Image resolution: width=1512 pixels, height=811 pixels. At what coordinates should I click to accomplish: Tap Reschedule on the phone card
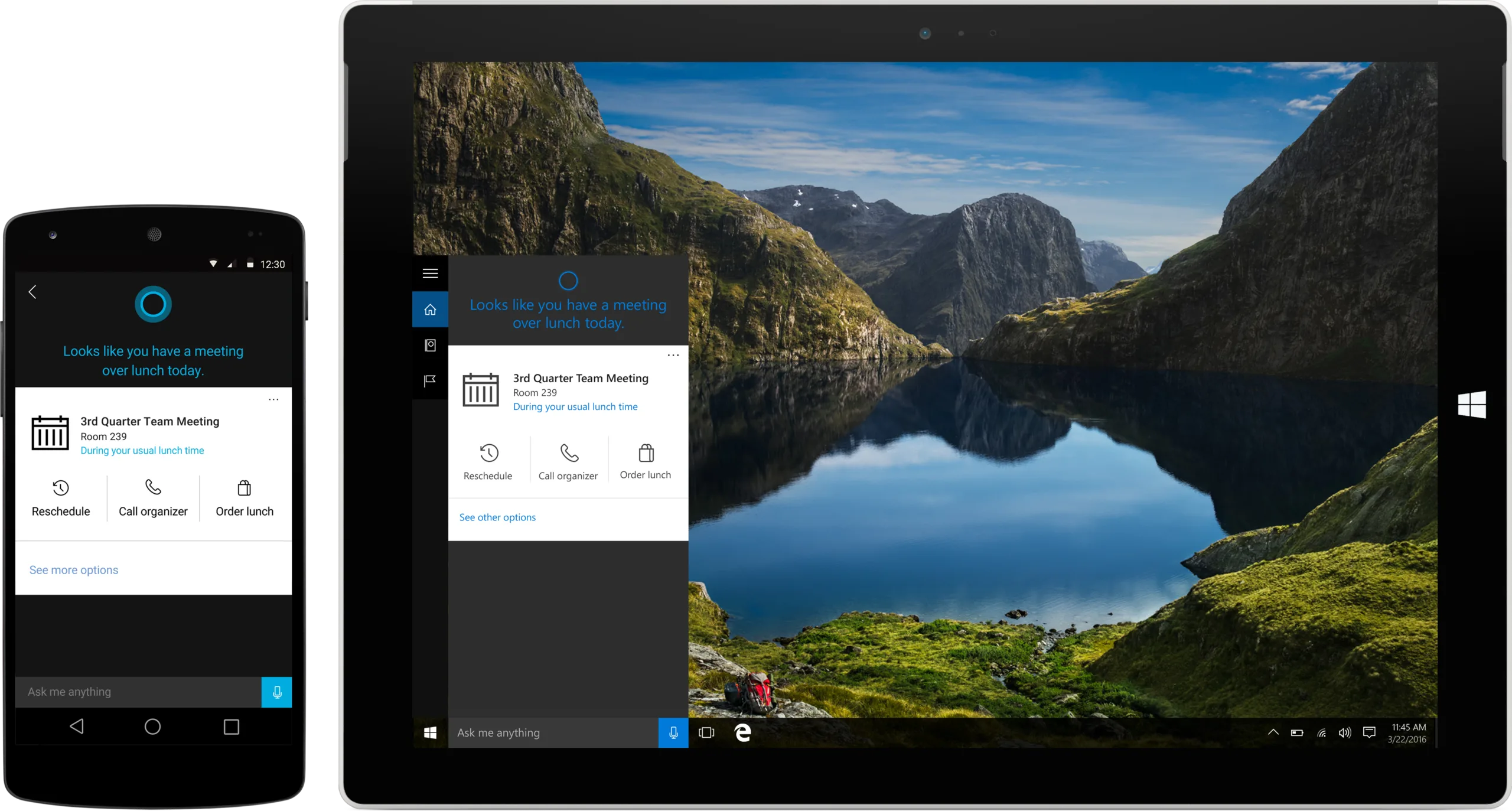pyautogui.click(x=61, y=499)
